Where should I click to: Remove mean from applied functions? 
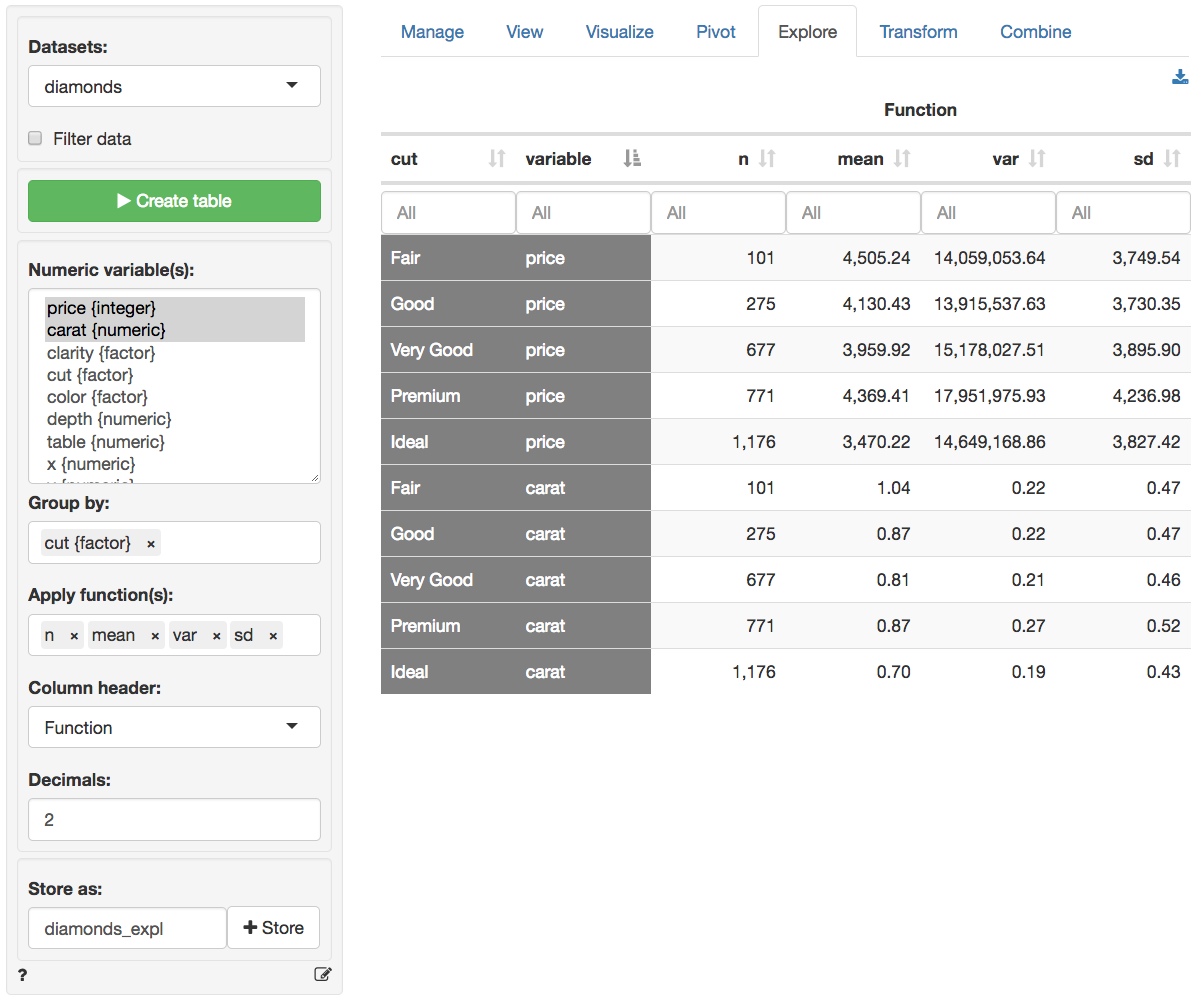click(155, 636)
